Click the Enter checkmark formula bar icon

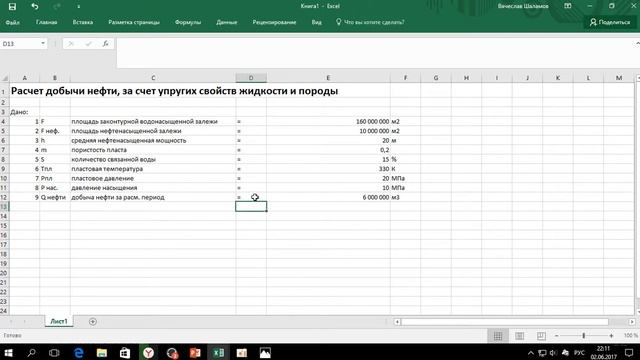(88, 43)
